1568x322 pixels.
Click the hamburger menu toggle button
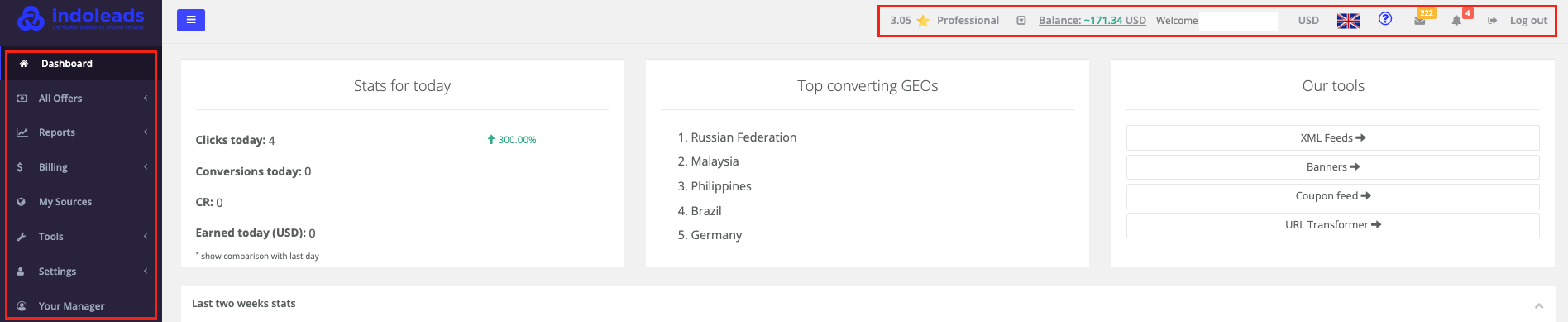(x=191, y=20)
